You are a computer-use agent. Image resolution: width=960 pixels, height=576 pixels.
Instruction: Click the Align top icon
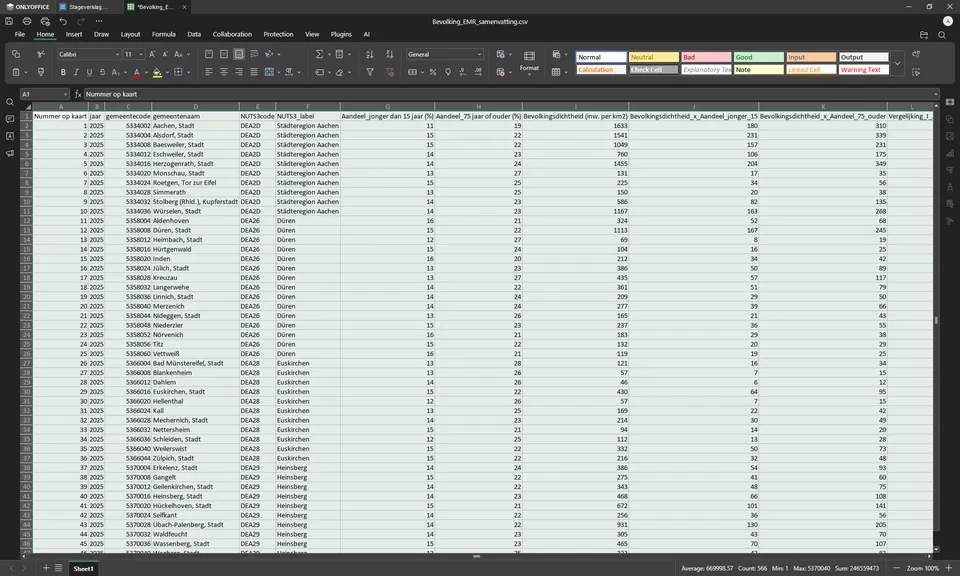pyautogui.click(x=209, y=54)
